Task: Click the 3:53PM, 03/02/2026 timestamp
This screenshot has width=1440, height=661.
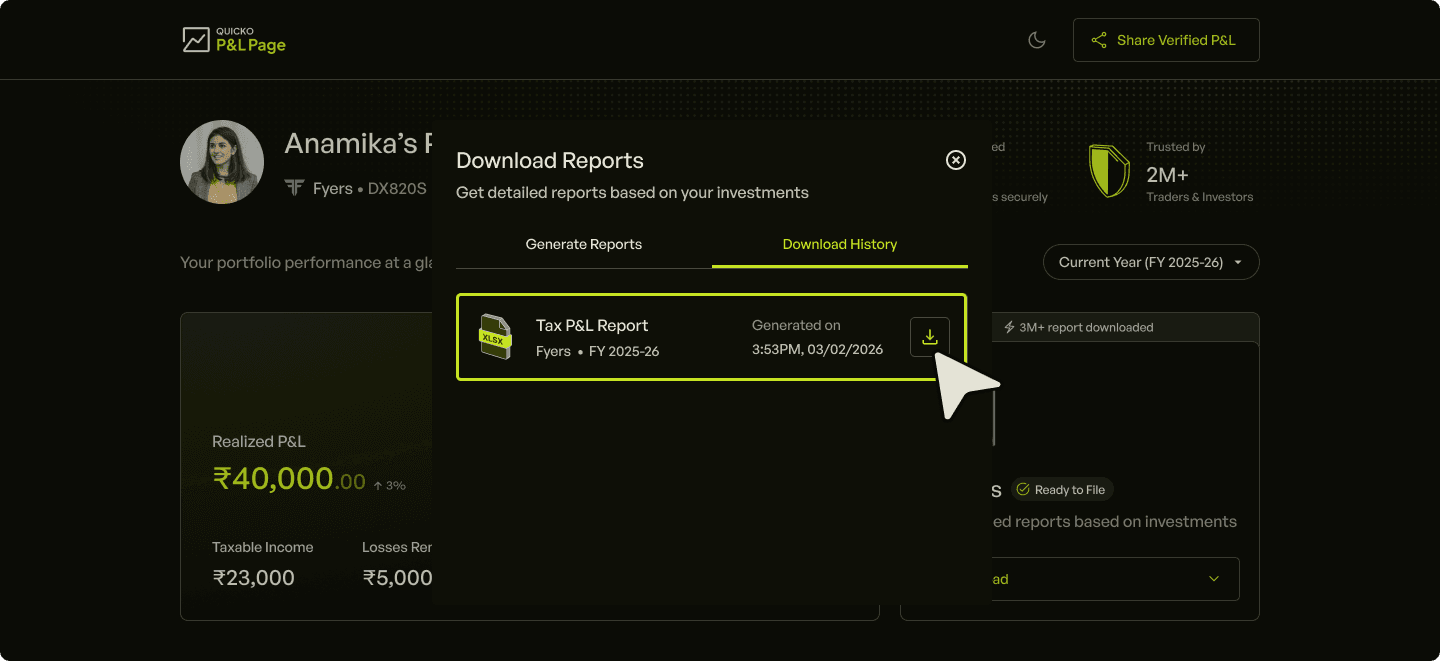Action: point(818,350)
